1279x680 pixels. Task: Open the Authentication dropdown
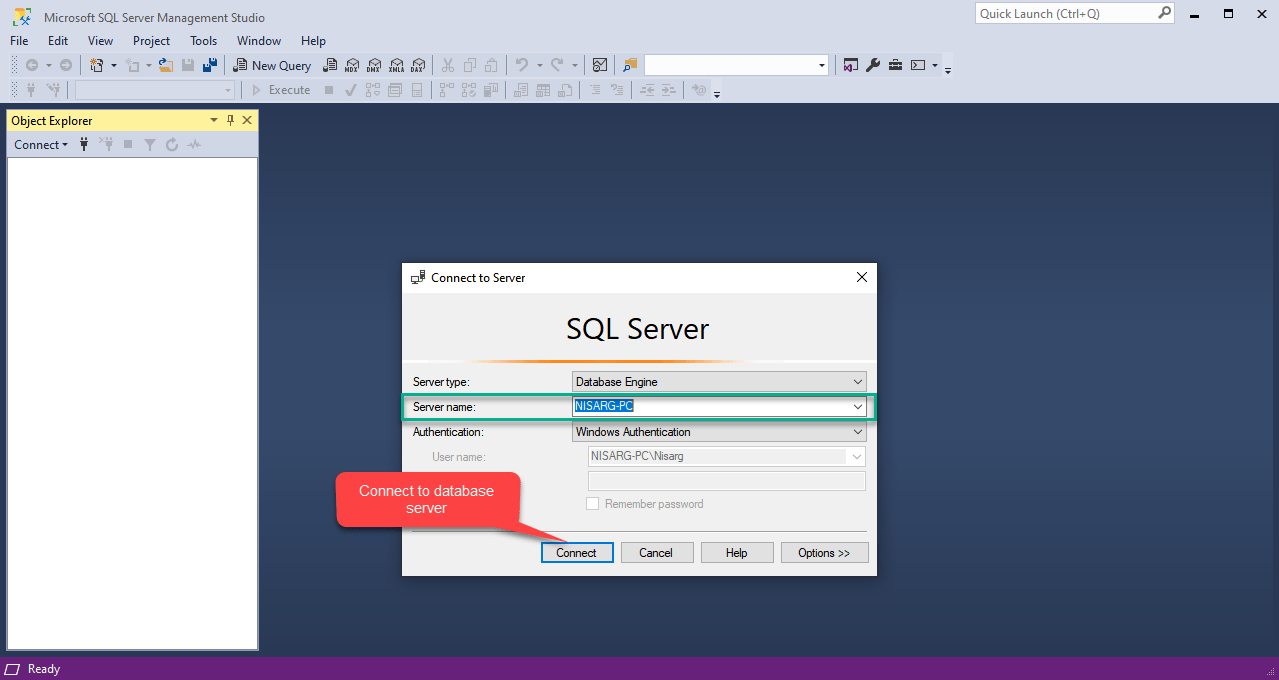(856, 431)
